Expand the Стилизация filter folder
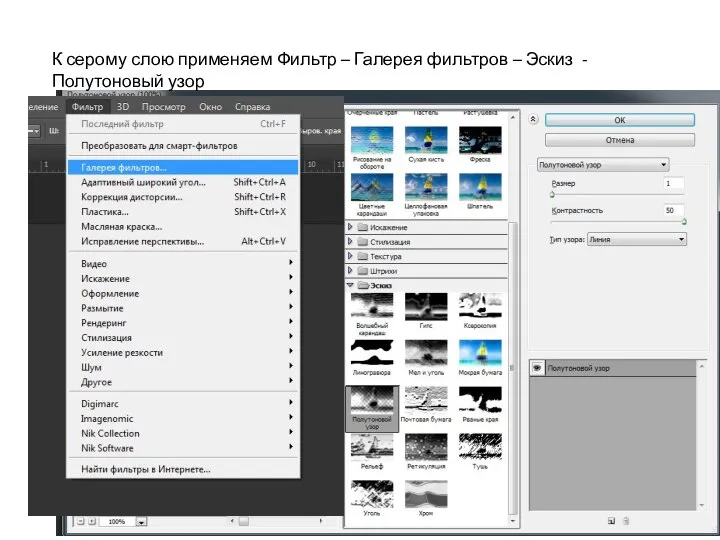The width and height of the screenshot is (720, 540). [350, 242]
